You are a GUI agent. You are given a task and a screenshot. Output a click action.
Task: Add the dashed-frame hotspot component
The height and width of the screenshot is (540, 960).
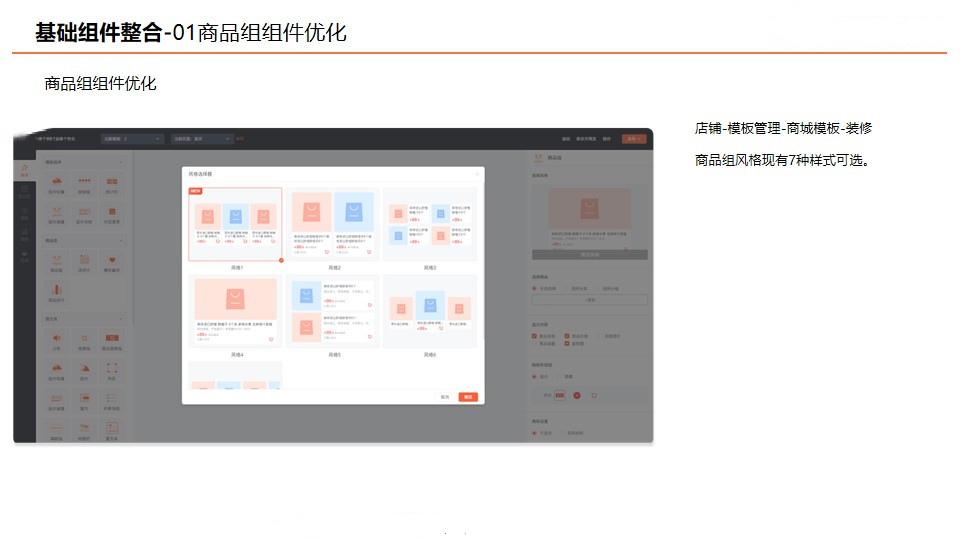pos(112,371)
